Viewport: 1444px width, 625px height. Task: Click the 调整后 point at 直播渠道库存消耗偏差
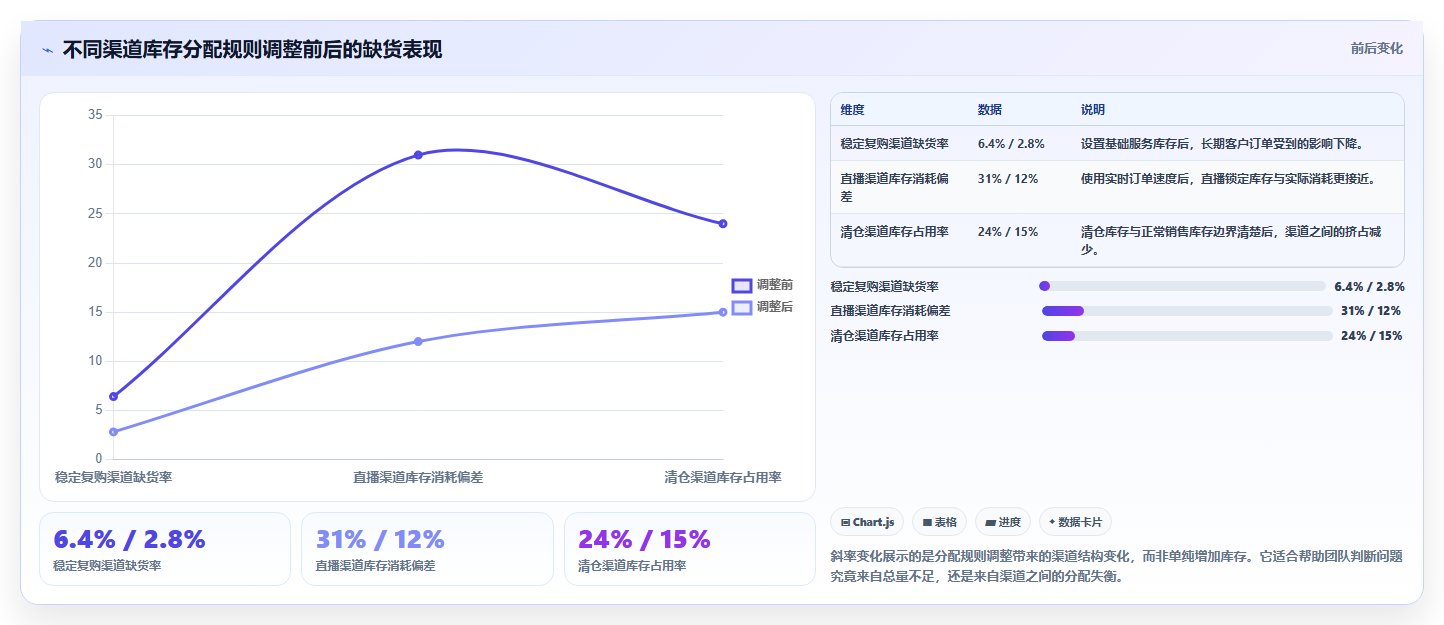[x=418, y=341]
